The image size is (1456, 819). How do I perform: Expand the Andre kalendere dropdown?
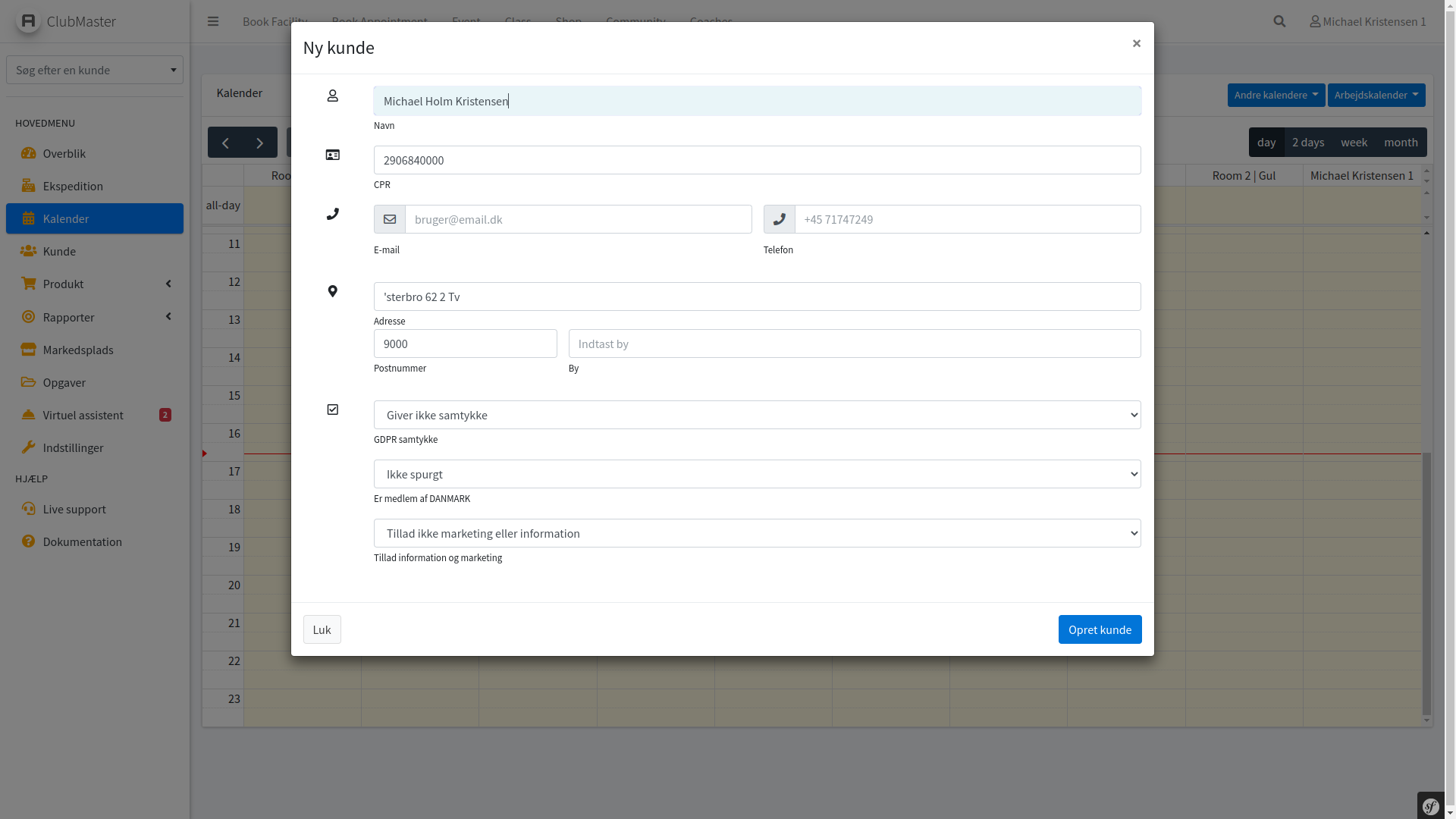click(1276, 95)
